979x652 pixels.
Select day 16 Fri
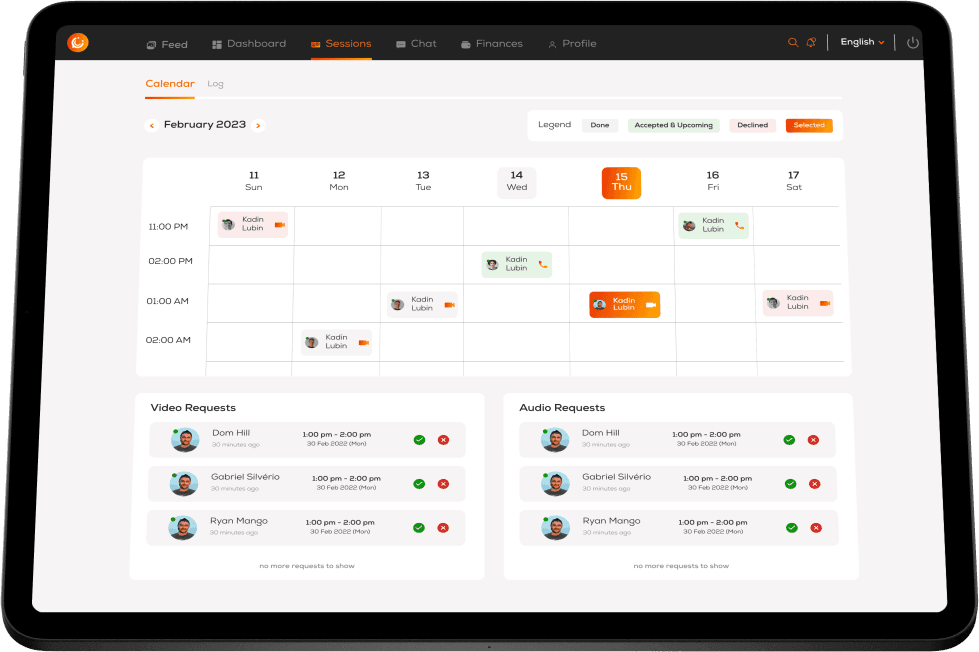(713, 181)
